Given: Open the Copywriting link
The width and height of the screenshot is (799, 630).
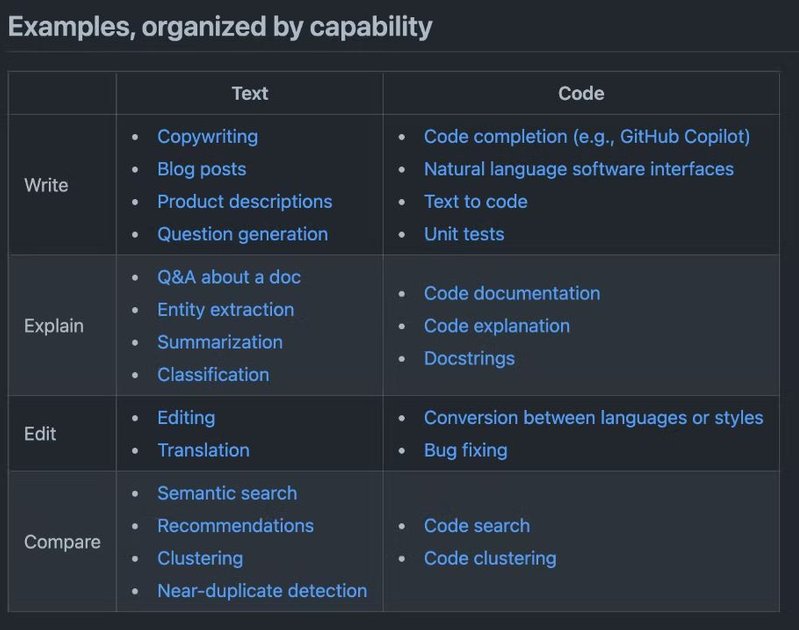Looking at the screenshot, I should (x=207, y=137).
